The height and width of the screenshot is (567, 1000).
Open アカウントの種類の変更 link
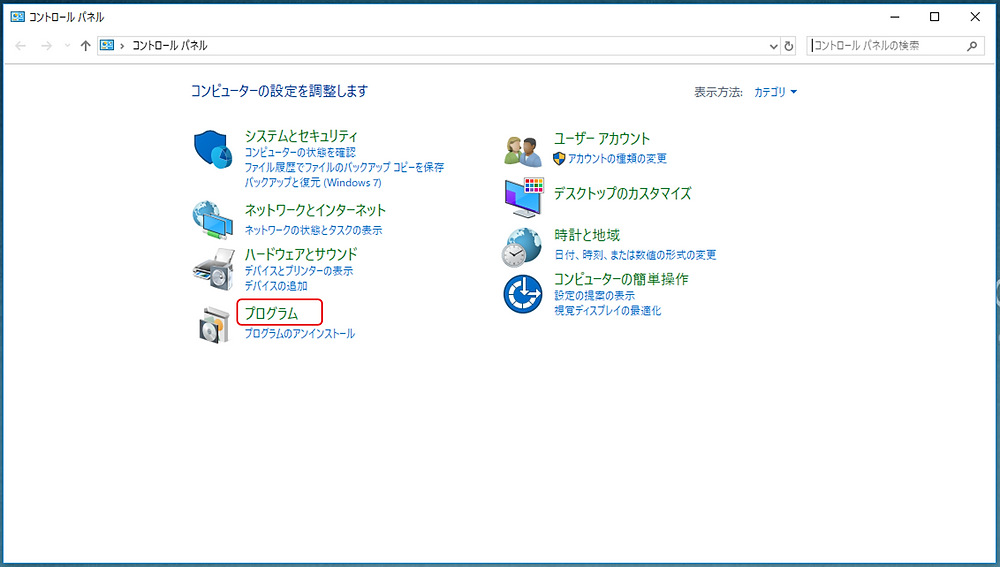[617, 158]
